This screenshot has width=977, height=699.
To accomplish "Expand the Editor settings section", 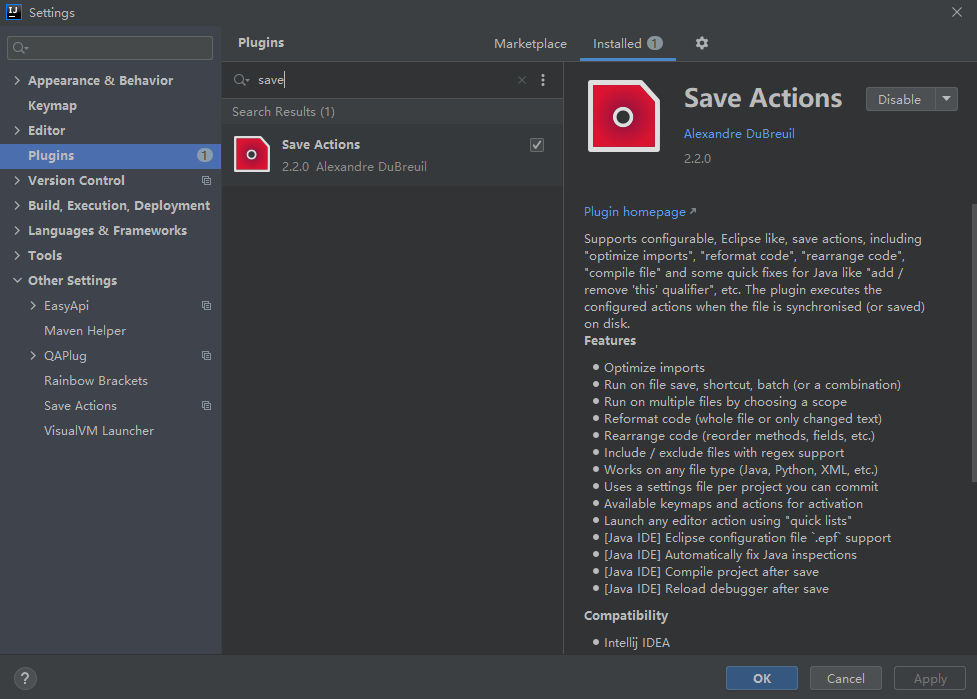I will [17, 130].
